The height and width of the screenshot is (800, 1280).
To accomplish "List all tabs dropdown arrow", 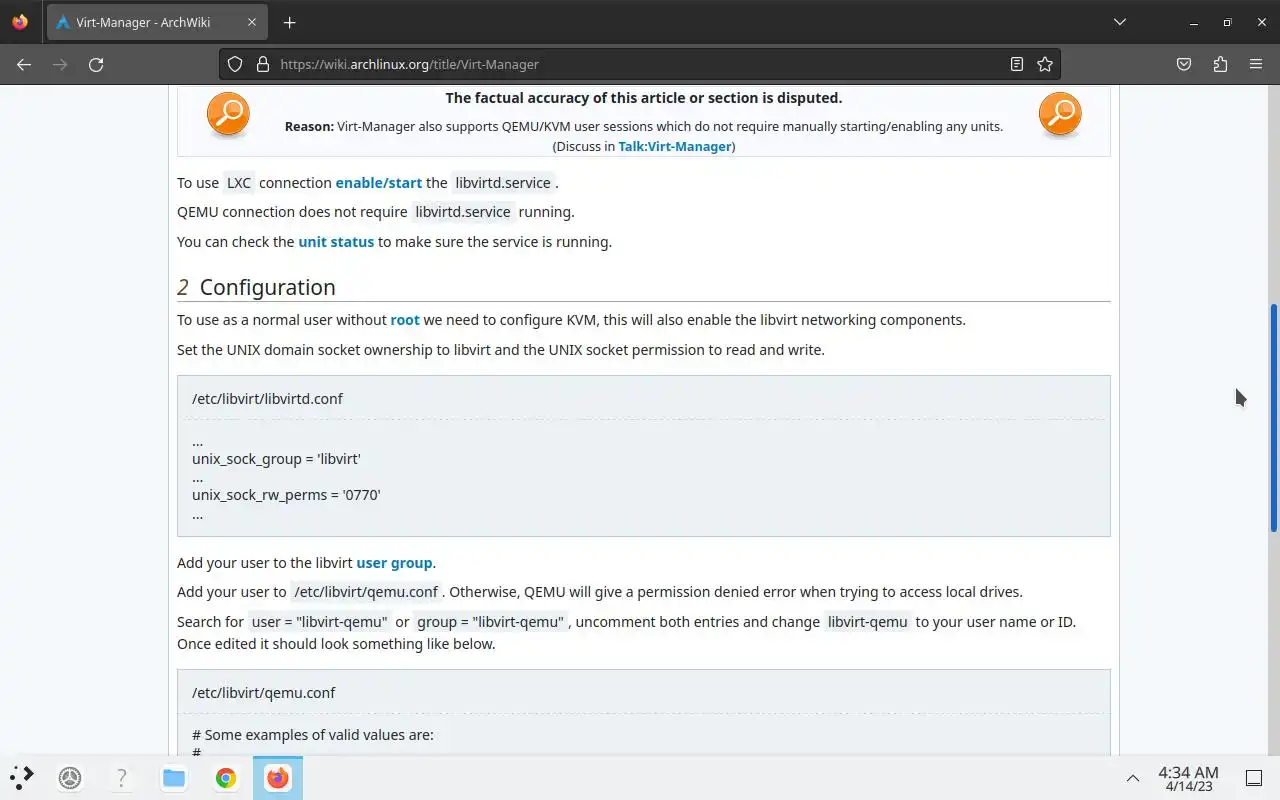I will point(1120,22).
